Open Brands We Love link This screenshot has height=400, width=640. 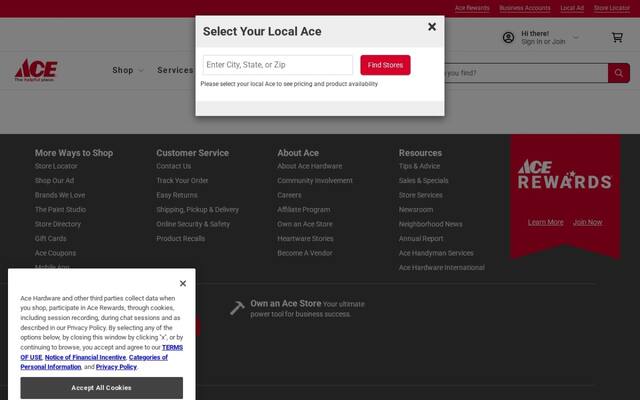60,195
